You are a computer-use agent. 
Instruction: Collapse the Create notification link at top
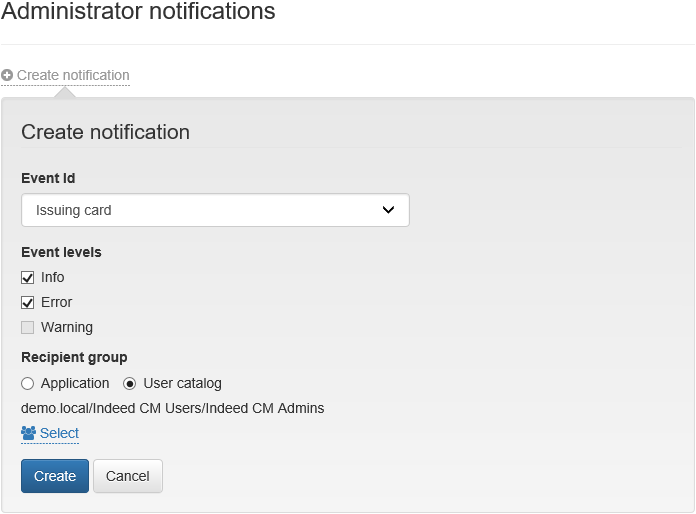(72, 75)
